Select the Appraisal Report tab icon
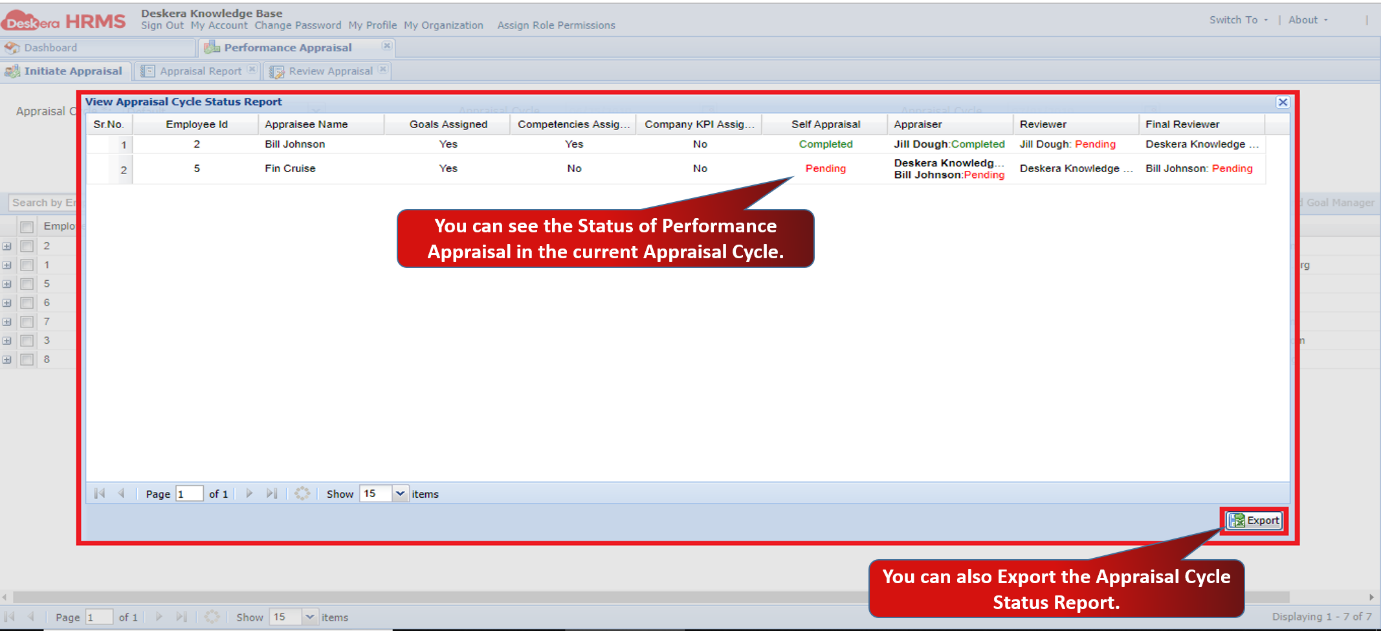The height and width of the screenshot is (631, 1381). tap(147, 71)
